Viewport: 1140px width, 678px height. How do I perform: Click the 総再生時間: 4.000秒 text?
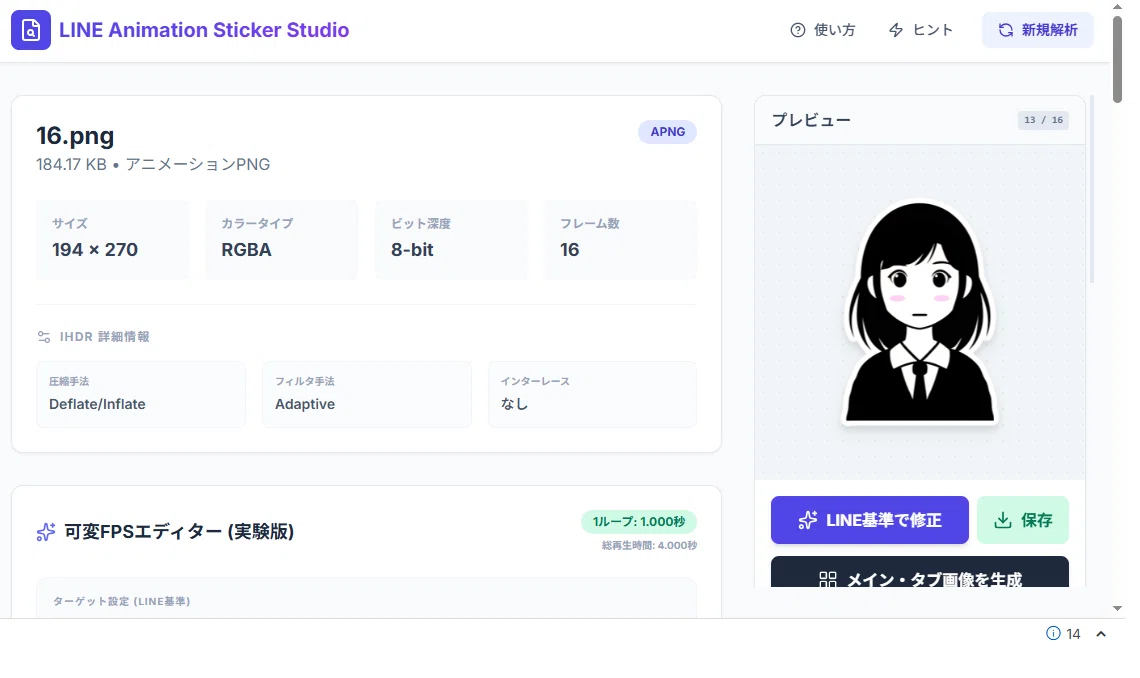tap(649, 545)
